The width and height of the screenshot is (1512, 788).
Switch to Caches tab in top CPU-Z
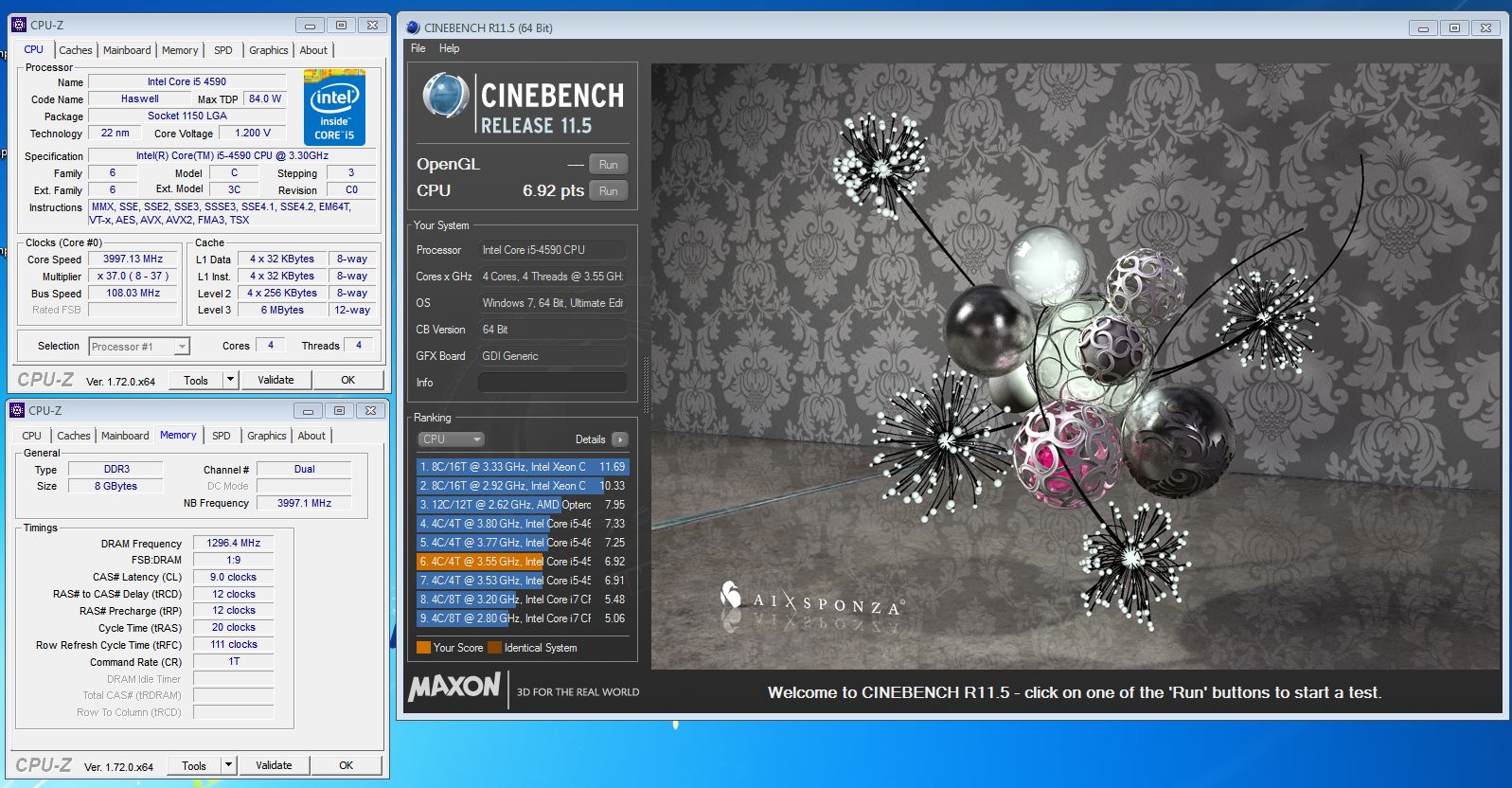click(76, 50)
